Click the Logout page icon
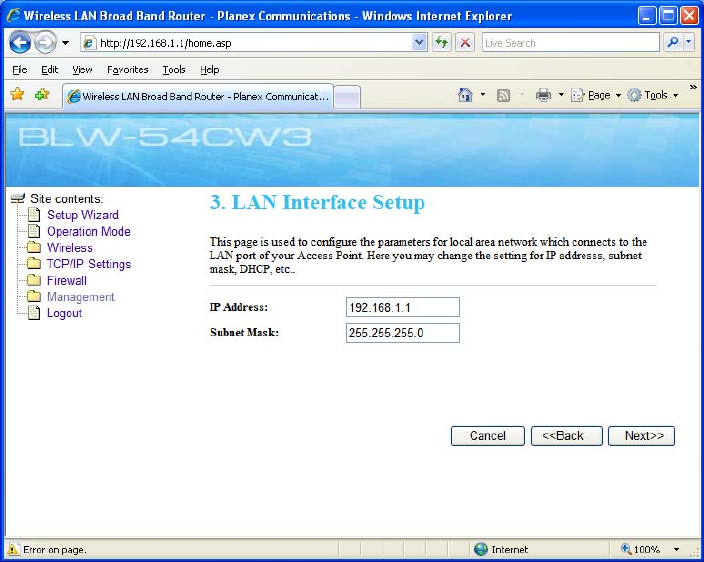704x562 pixels. 34,312
